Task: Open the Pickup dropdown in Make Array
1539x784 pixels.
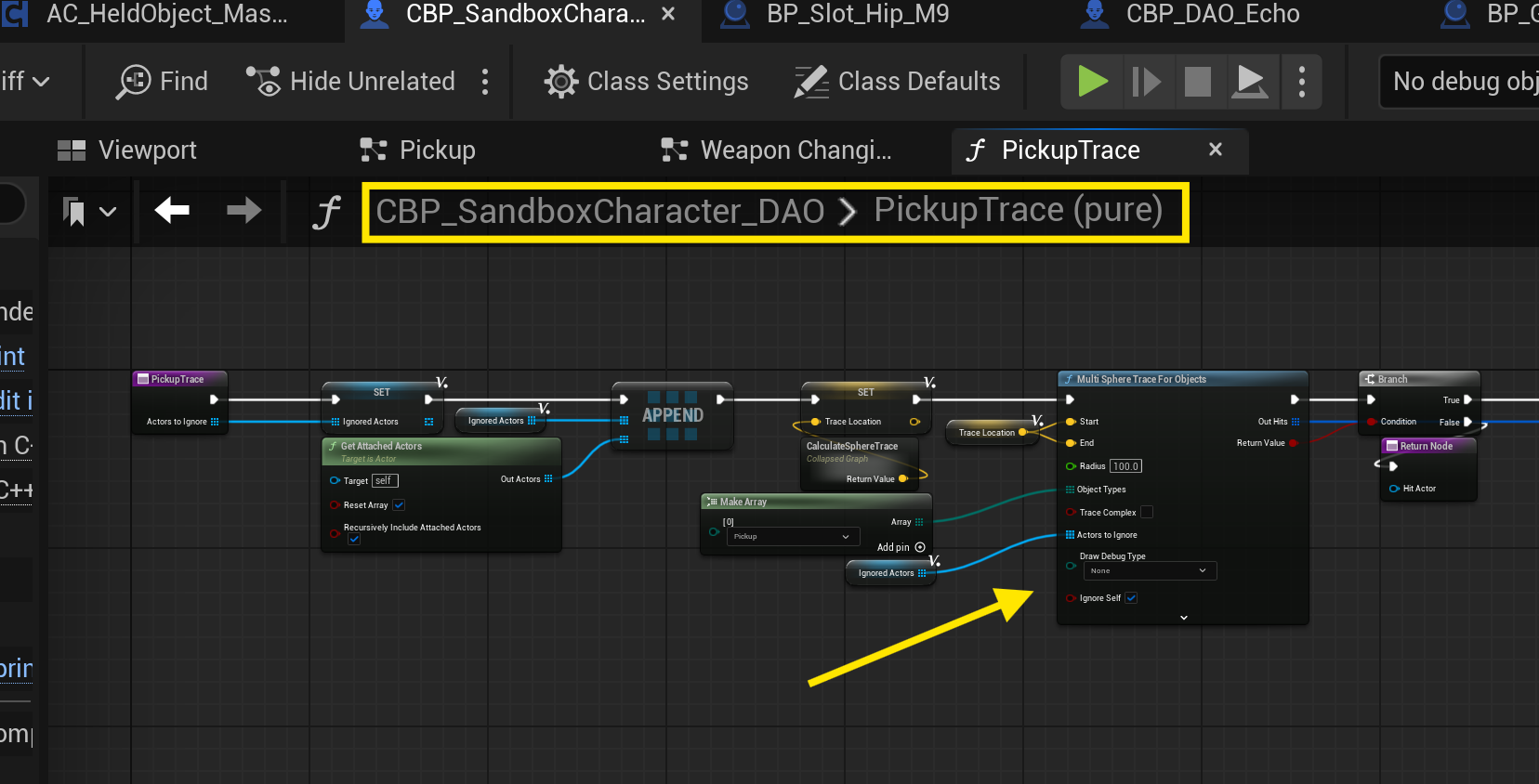Action: tap(791, 537)
